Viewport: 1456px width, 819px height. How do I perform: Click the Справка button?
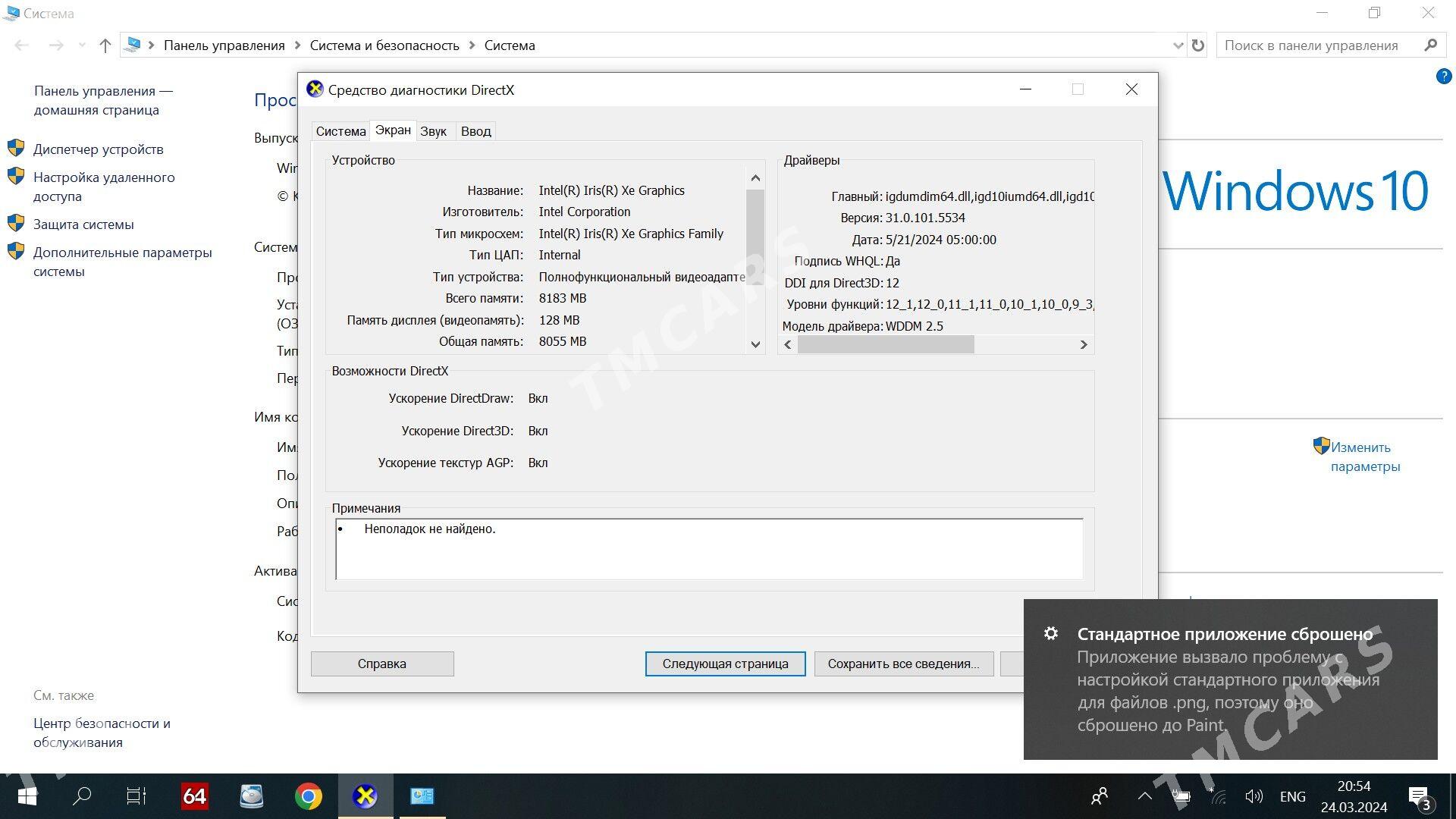[382, 664]
